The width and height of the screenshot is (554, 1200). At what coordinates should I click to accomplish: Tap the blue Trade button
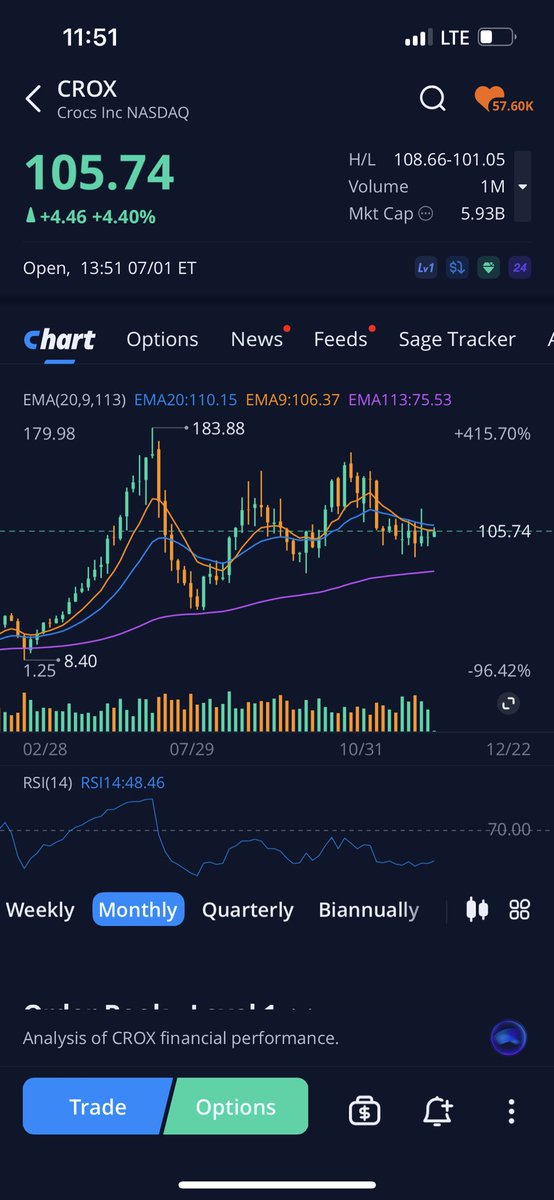click(98, 1107)
